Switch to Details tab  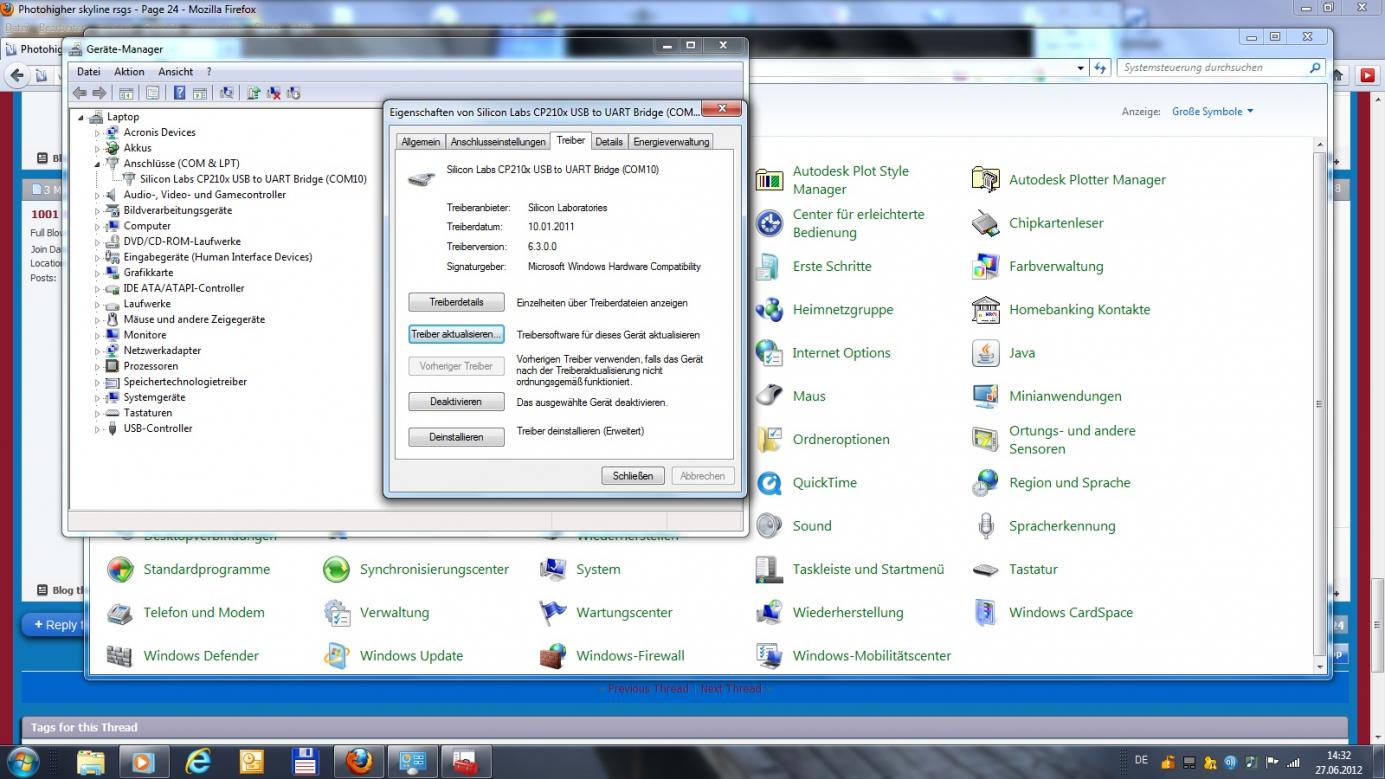(609, 142)
